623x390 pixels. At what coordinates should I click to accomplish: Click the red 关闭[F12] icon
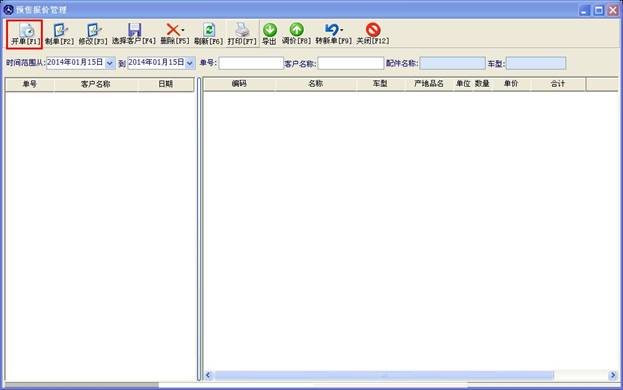click(x=373, y=29)
